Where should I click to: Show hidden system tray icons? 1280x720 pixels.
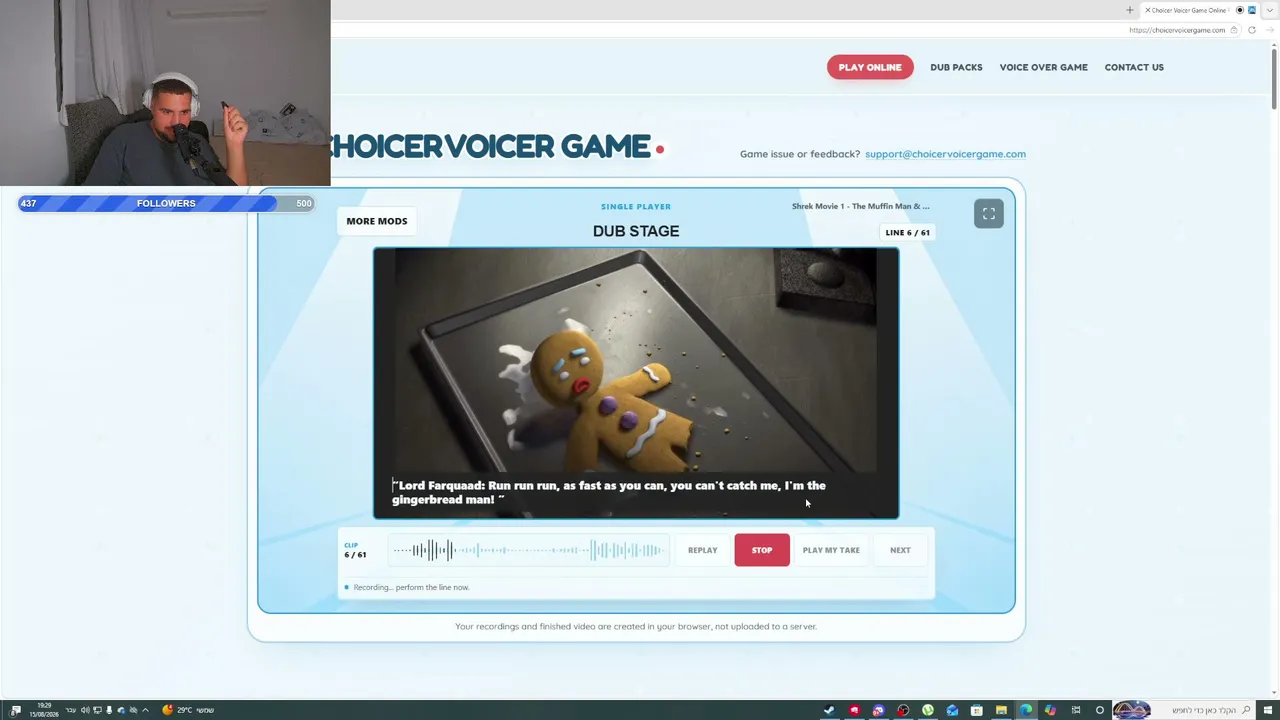pyautogui.click(x=146, y=710)
